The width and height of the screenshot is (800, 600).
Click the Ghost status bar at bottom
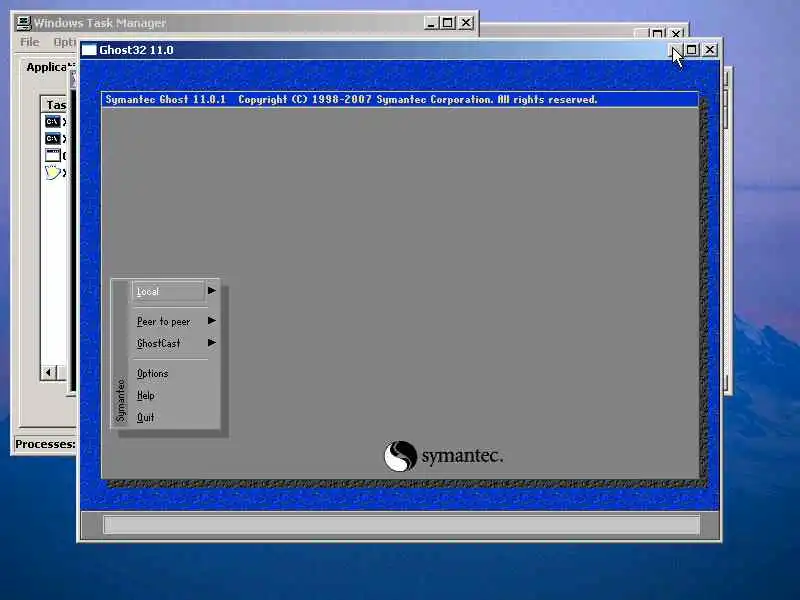click(401, 524)
